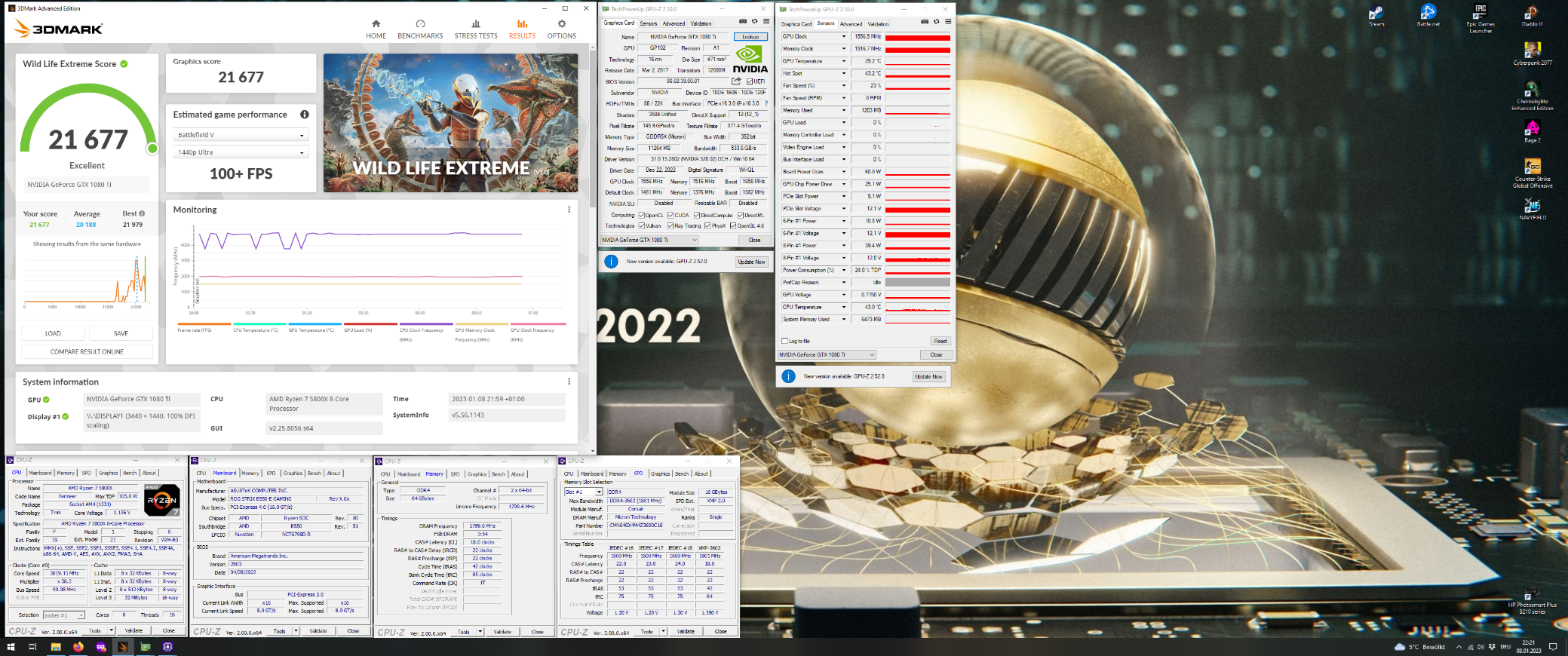Screen dimensions: 1568x656
Task: Click Bus Interface question mark in GPU-Z
Action: tap(766, 103)
